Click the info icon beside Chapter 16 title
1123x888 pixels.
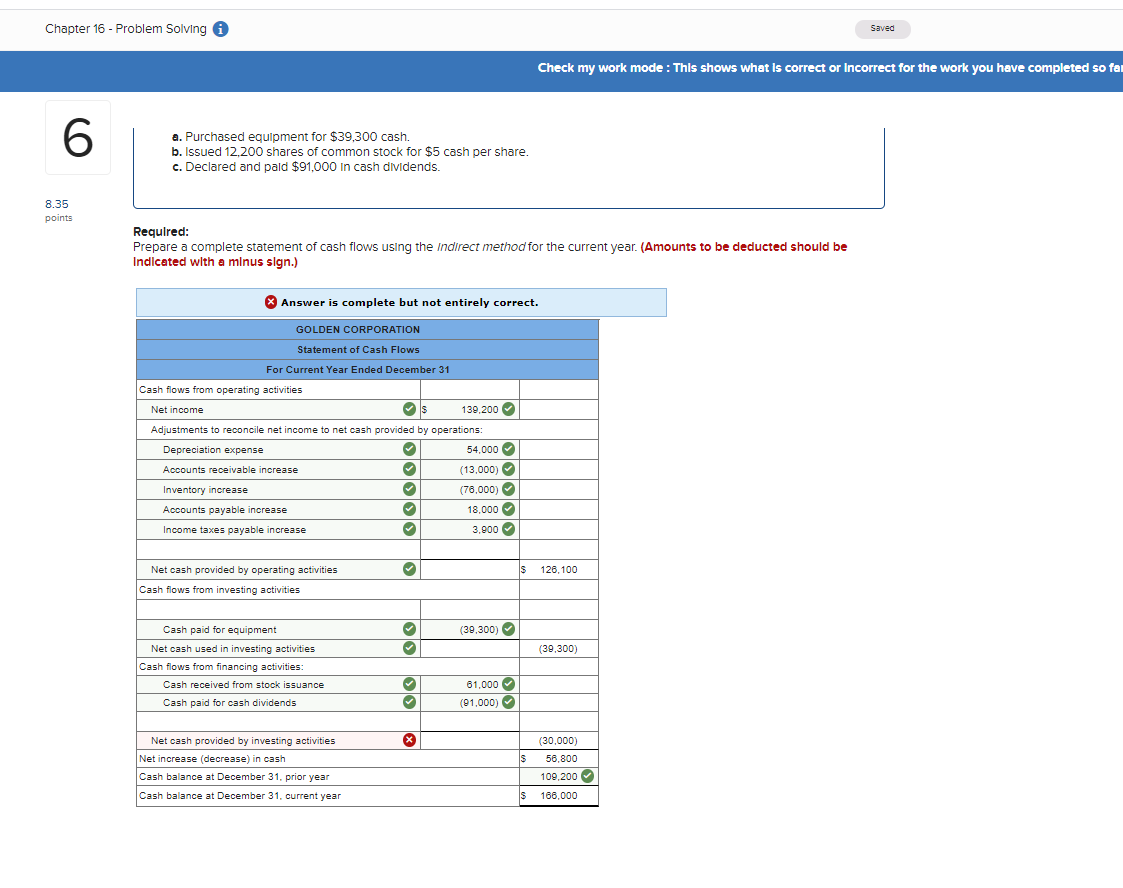click(x=221, y=29)
